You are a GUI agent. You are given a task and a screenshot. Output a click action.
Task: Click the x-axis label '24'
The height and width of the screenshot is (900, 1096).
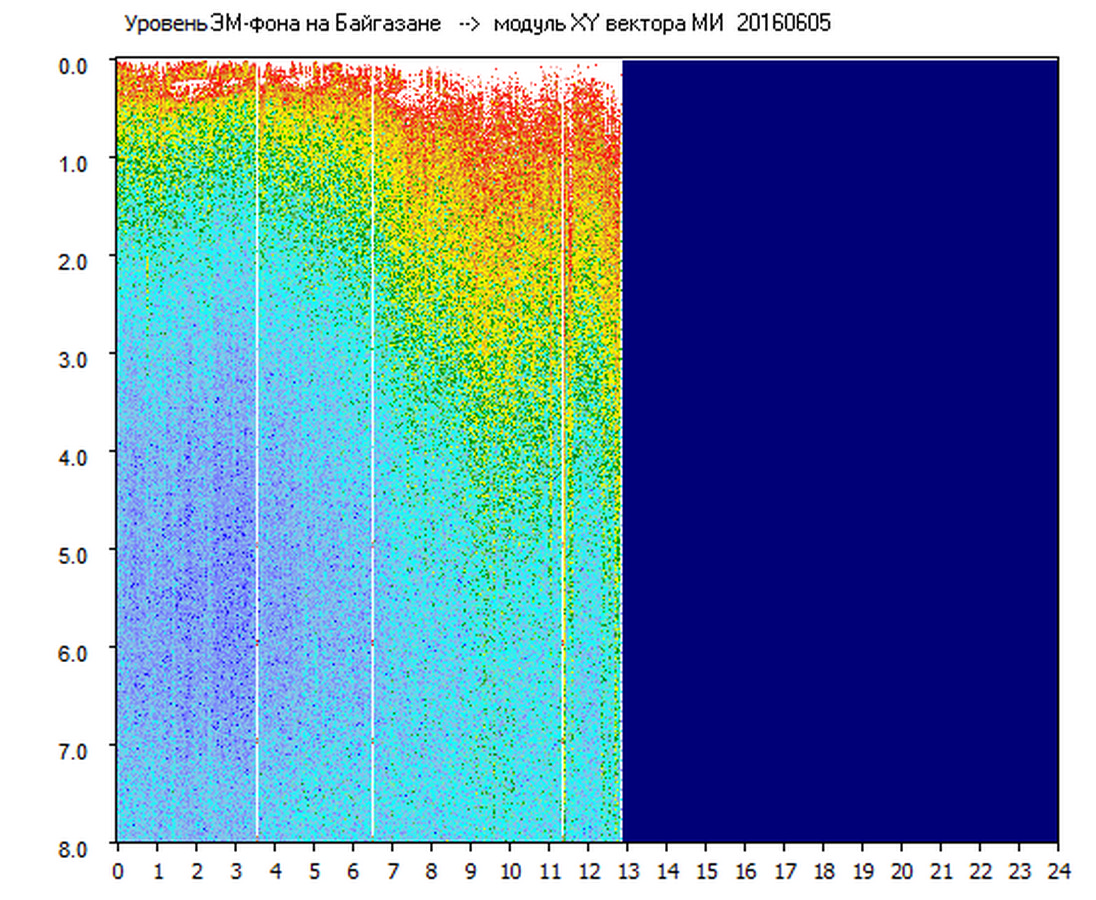(x=1057, y=871)
